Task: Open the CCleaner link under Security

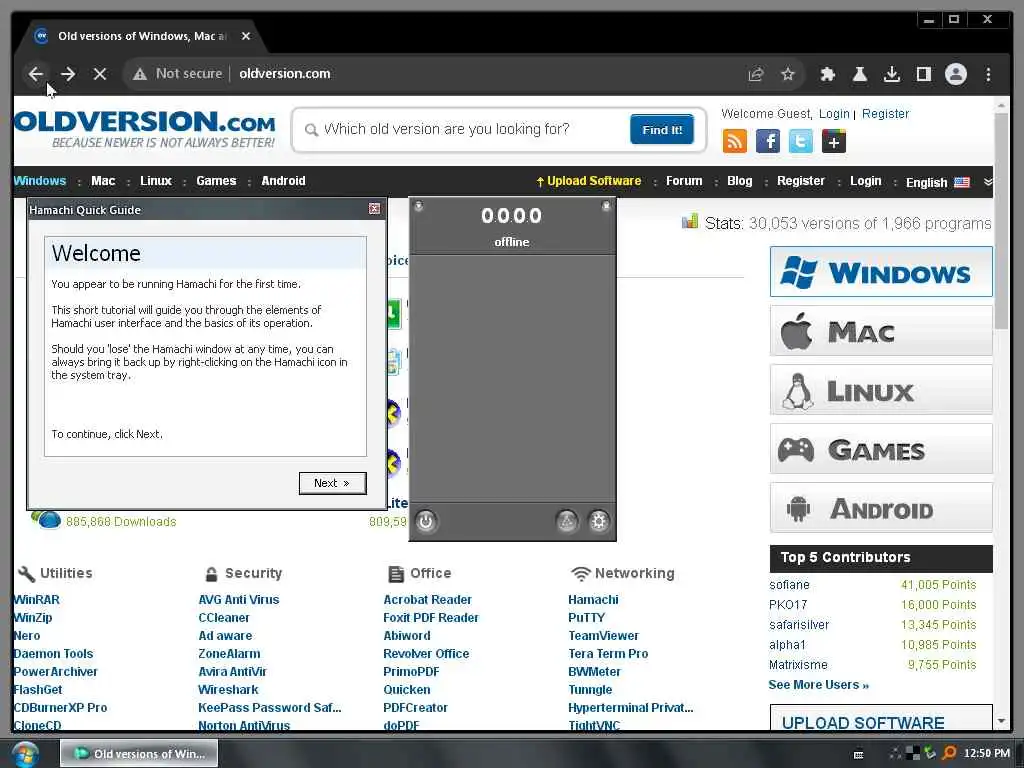Action: pyautogui.click(x=224, y=618)
